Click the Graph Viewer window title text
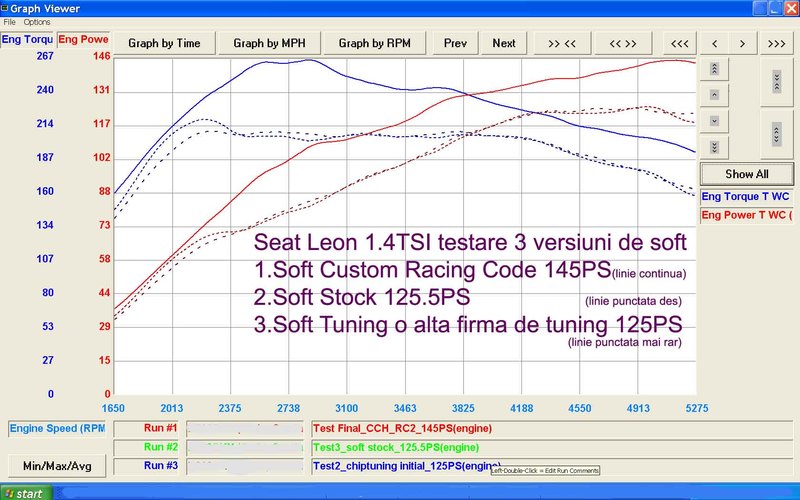Image resolution: width=800 pixels, height=500 pixels. [x=45, y=8]
